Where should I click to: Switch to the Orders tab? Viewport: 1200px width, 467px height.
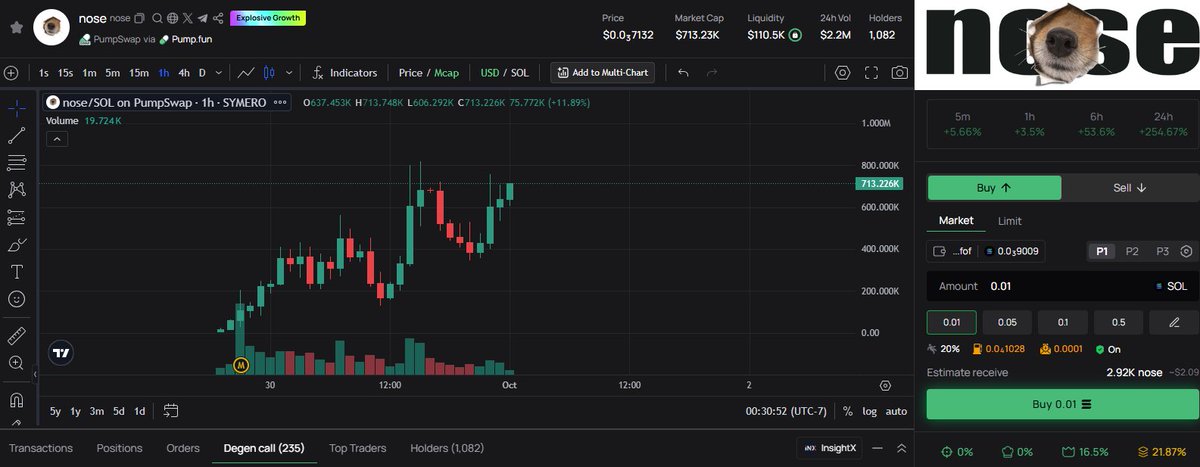click(183, 448)
